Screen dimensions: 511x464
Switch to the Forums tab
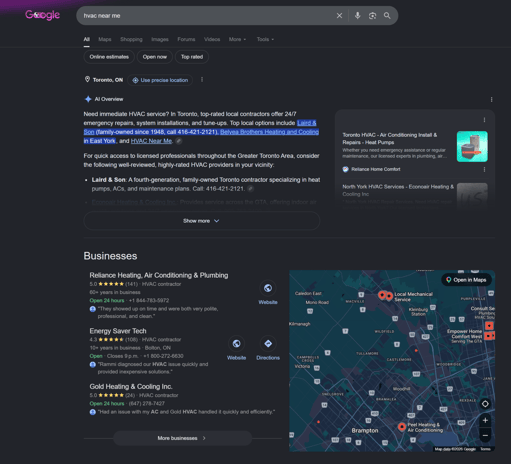(186, 39)
